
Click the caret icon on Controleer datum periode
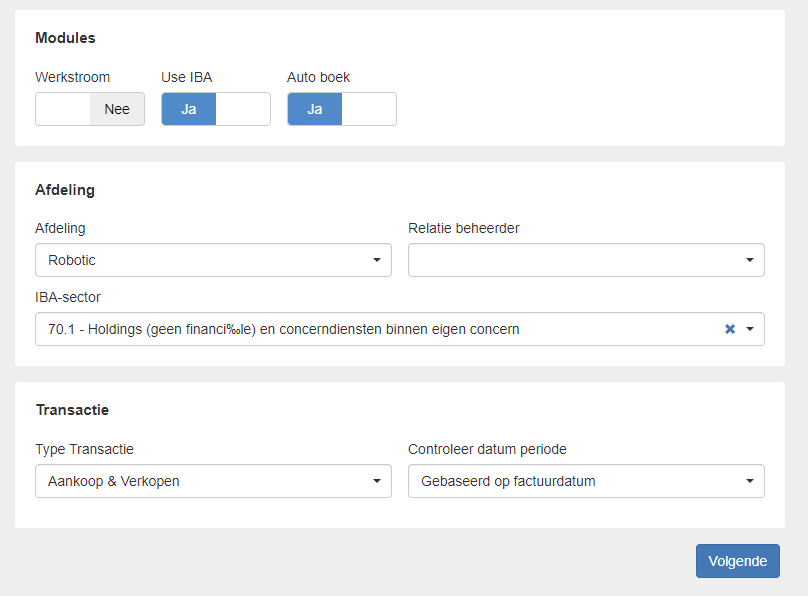(749, 481)
